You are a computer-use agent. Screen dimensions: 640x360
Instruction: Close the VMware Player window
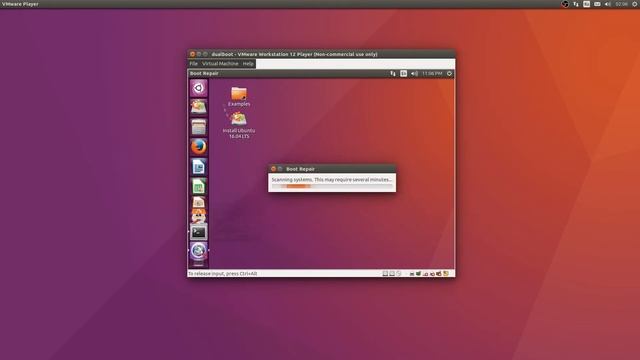[x=192, y=54]
